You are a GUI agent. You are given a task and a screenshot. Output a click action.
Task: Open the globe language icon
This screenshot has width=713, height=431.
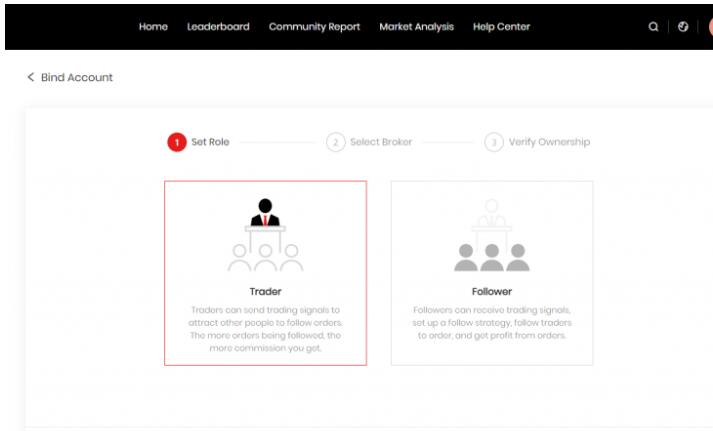click(x=683, y=27)
